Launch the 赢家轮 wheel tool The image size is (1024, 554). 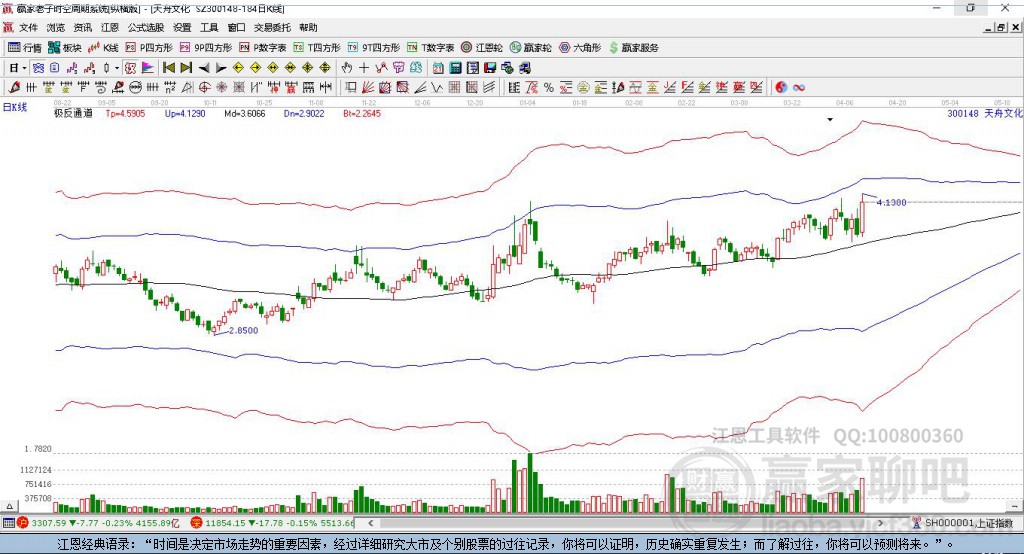point(530,48)
